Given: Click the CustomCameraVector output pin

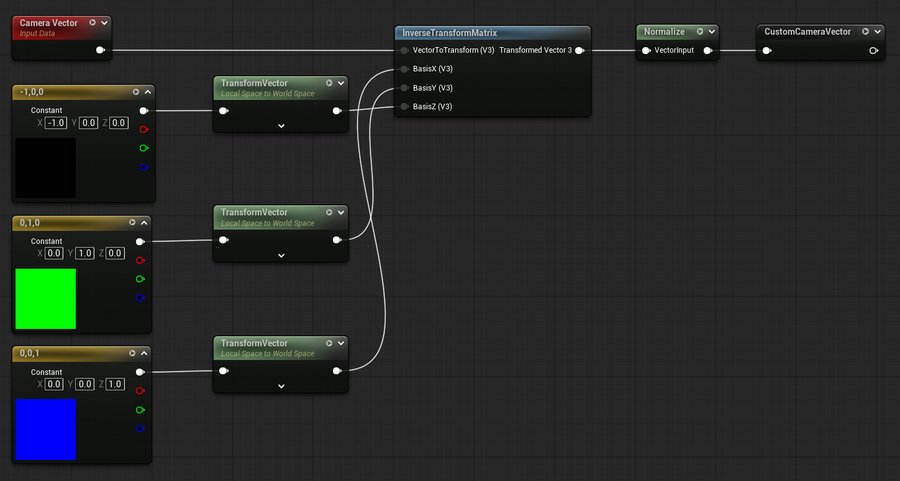Looking at the screenshot, I should point(873,50).
